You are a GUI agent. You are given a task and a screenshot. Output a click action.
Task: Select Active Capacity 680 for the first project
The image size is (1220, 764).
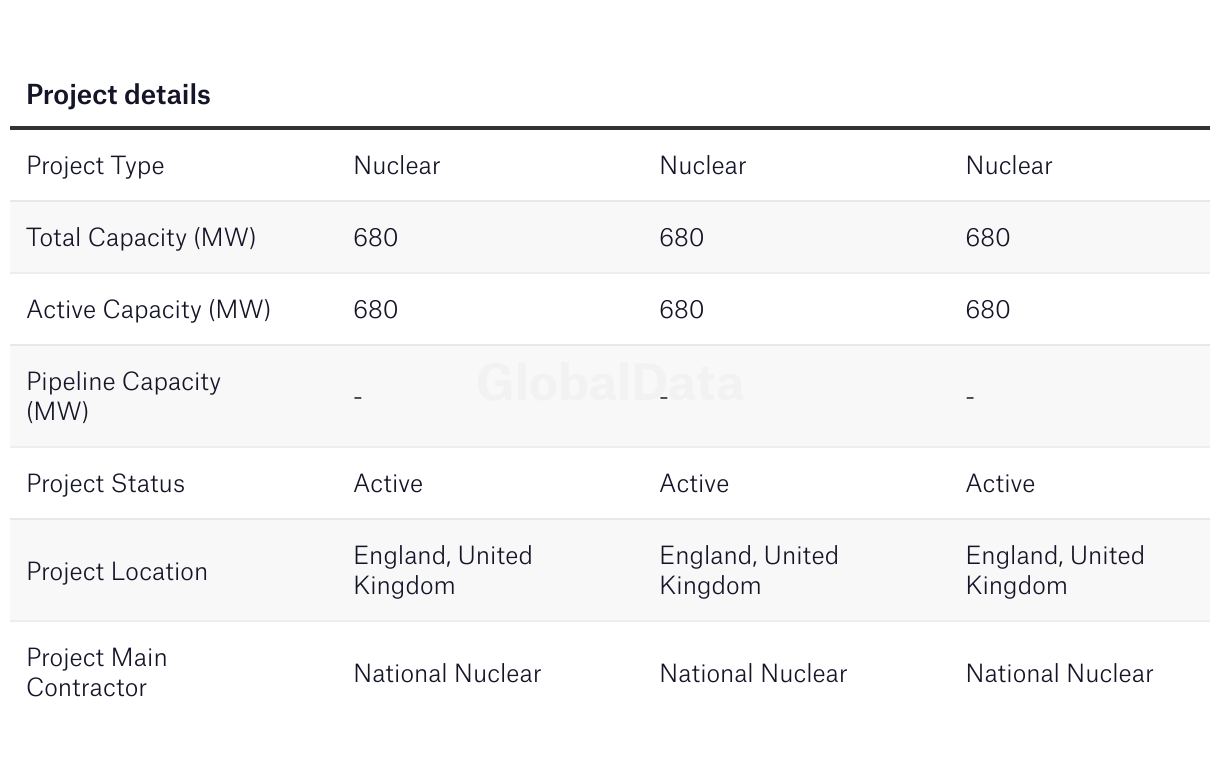click(x=375, y=310)
